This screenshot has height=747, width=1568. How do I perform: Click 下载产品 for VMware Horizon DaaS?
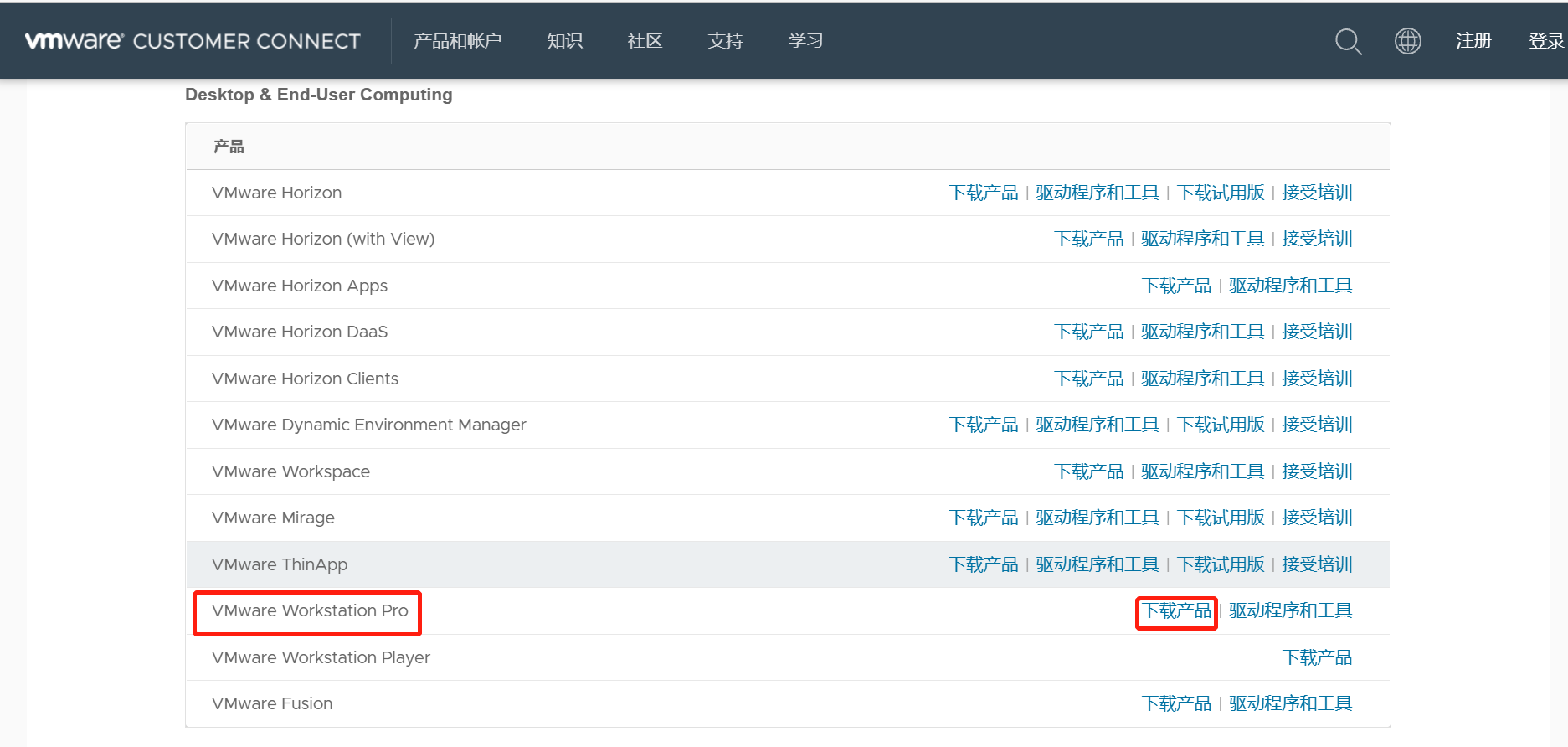click(1089, 332)
